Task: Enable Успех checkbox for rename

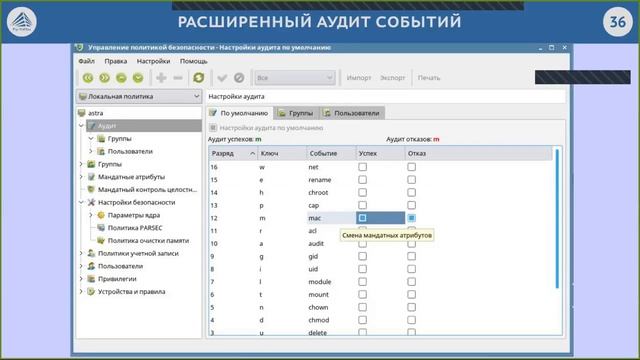Action: click(362, 180)
